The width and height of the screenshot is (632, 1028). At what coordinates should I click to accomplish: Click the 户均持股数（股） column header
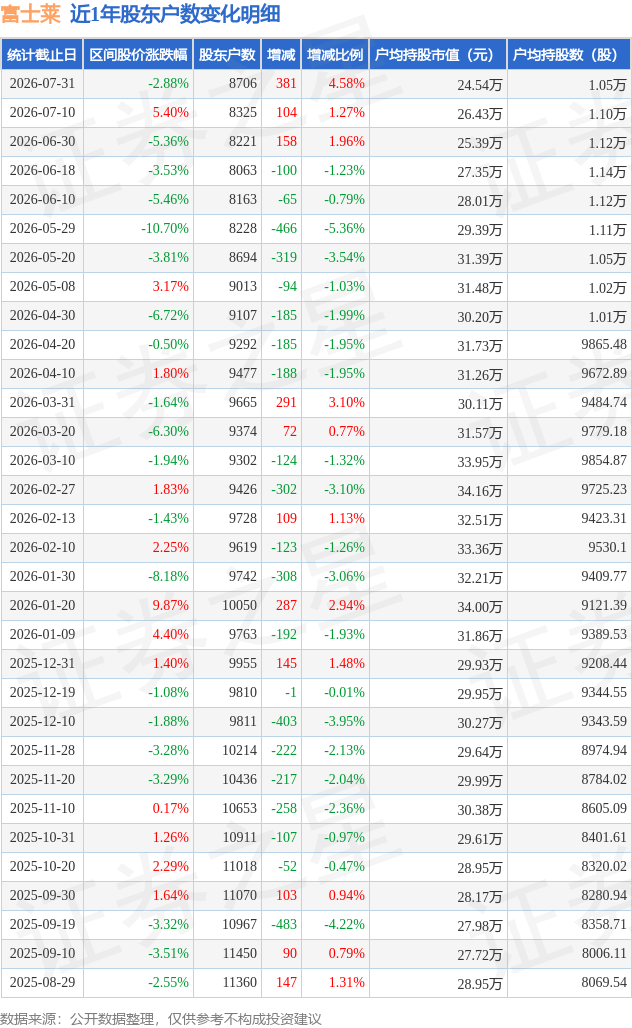click(x=569, y=54)
